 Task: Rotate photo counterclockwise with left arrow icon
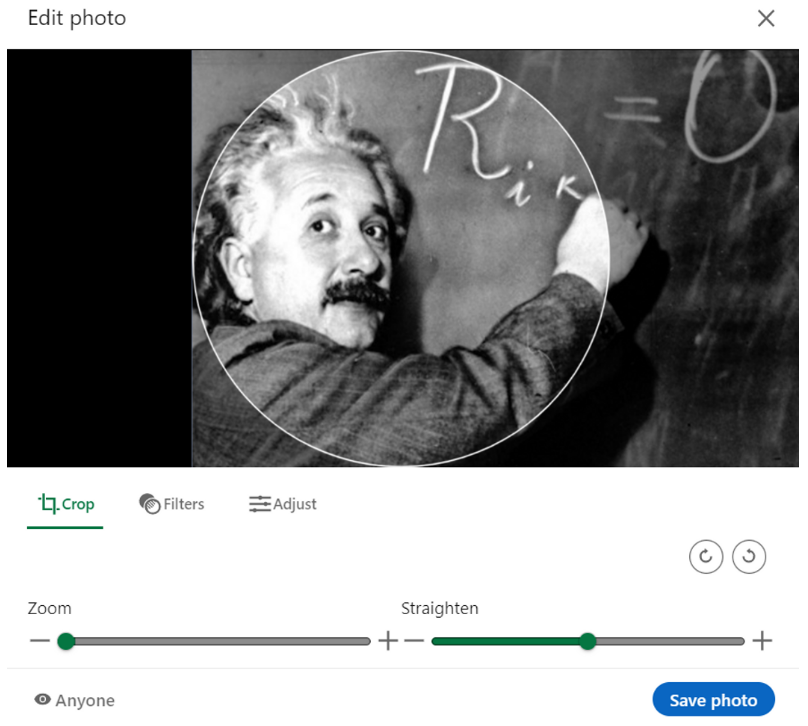(x=748, y=556)
